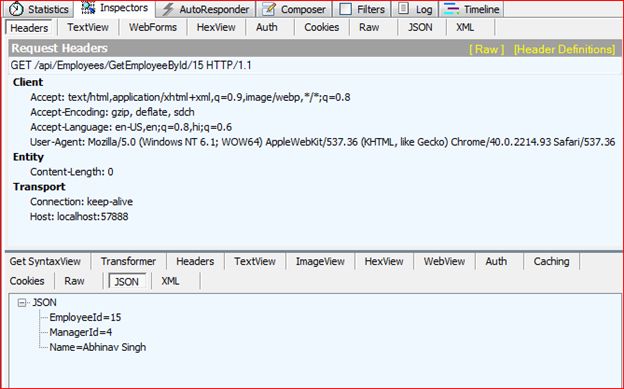Select the response JSON tab

click(127, 281)
